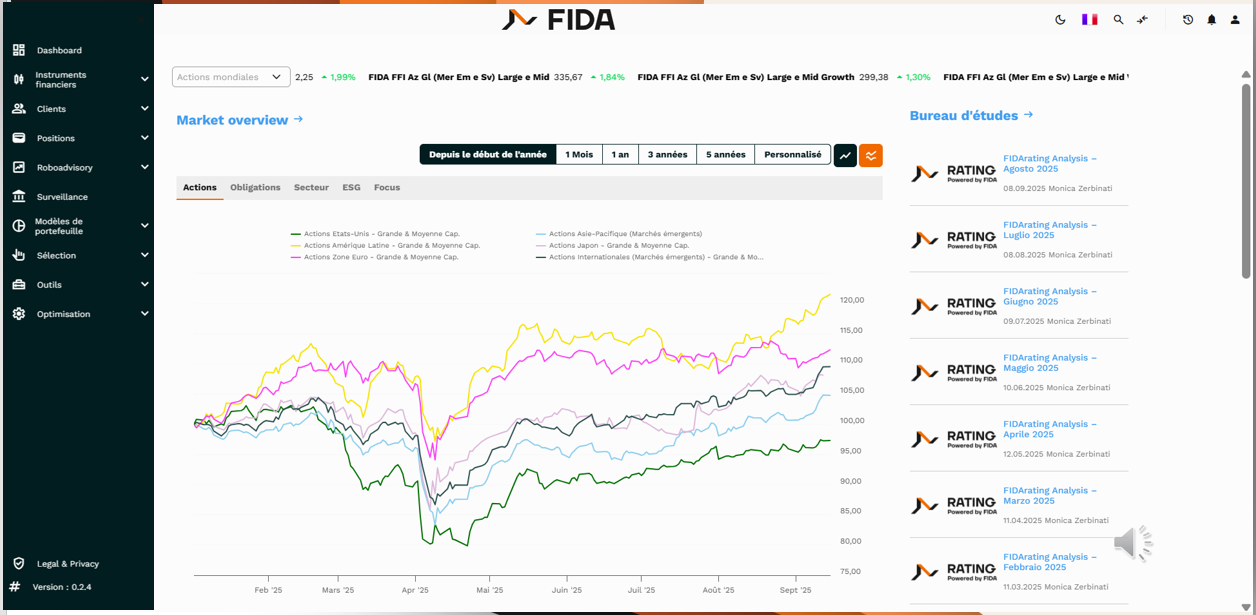Switch to the dark line chart view
Image resolution: width=1256 pixels, height=615 pixels.
click(845, 155)
